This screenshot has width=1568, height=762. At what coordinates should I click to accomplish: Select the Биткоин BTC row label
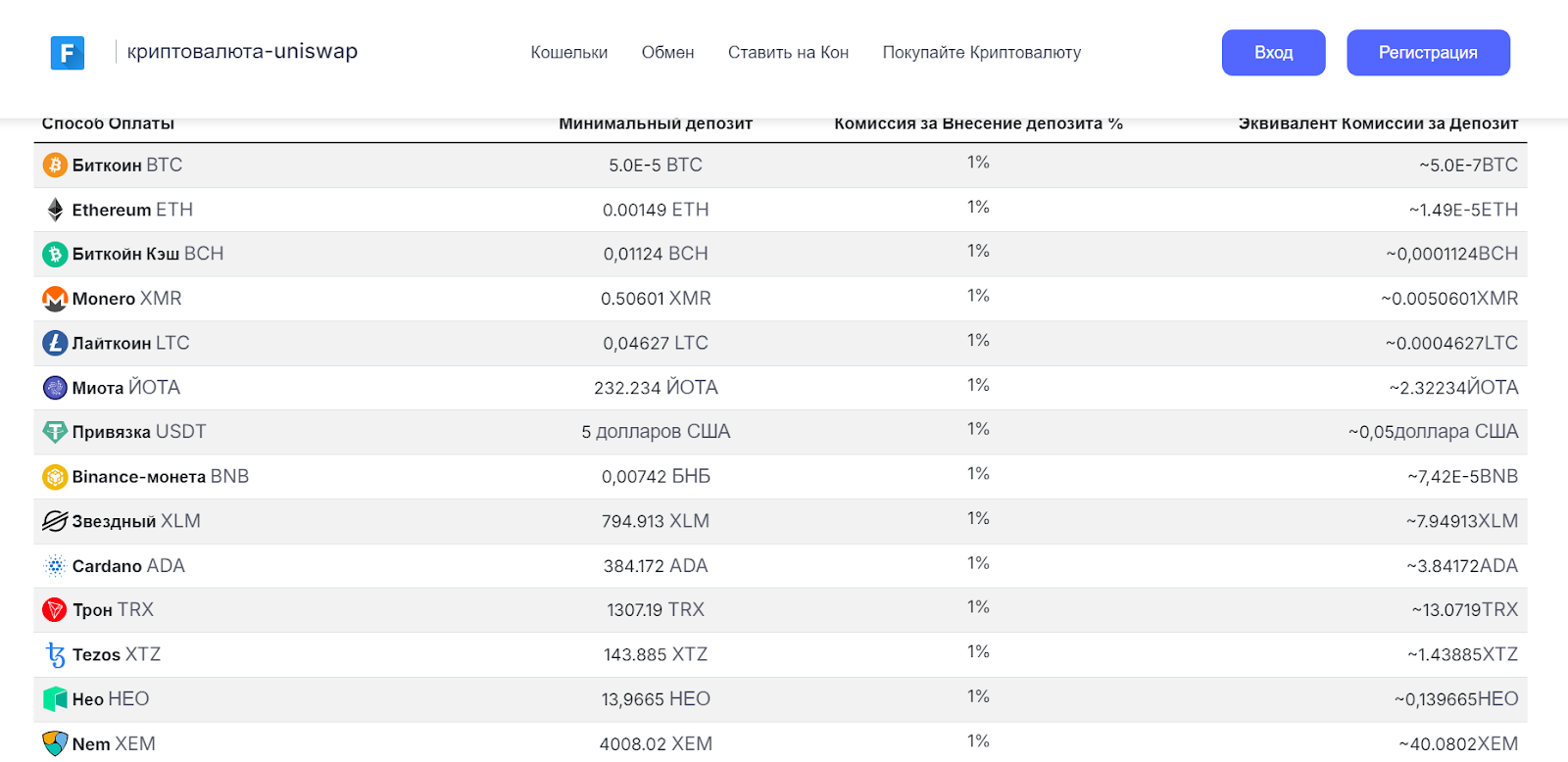pyautogui.click(x=127, y=165)
